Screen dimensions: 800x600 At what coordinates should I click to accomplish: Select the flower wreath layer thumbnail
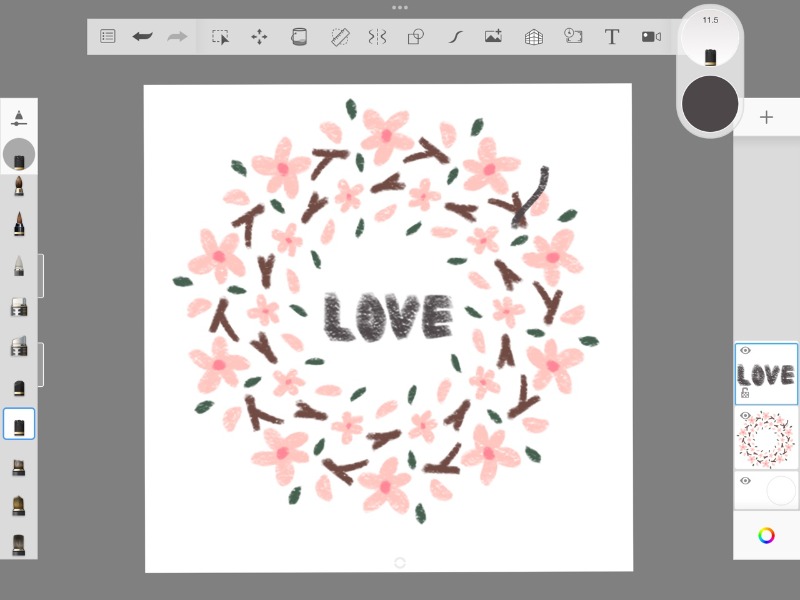coord(768,439)
